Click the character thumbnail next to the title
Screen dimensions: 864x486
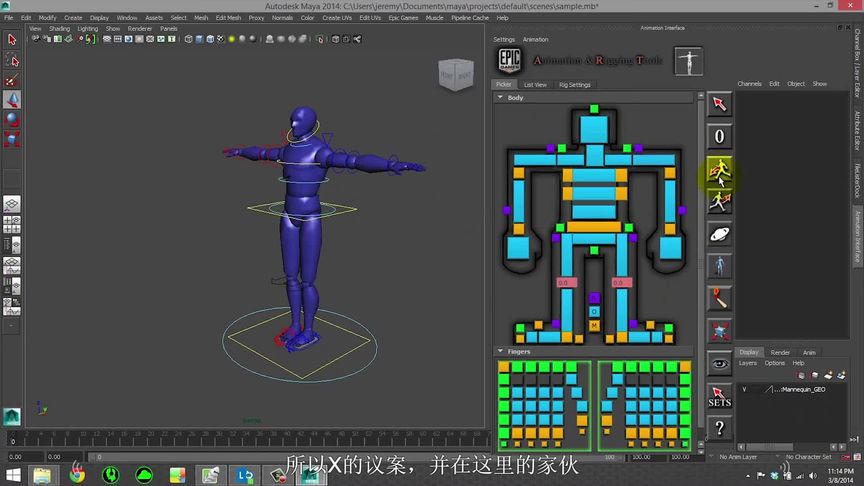(688, 60)
